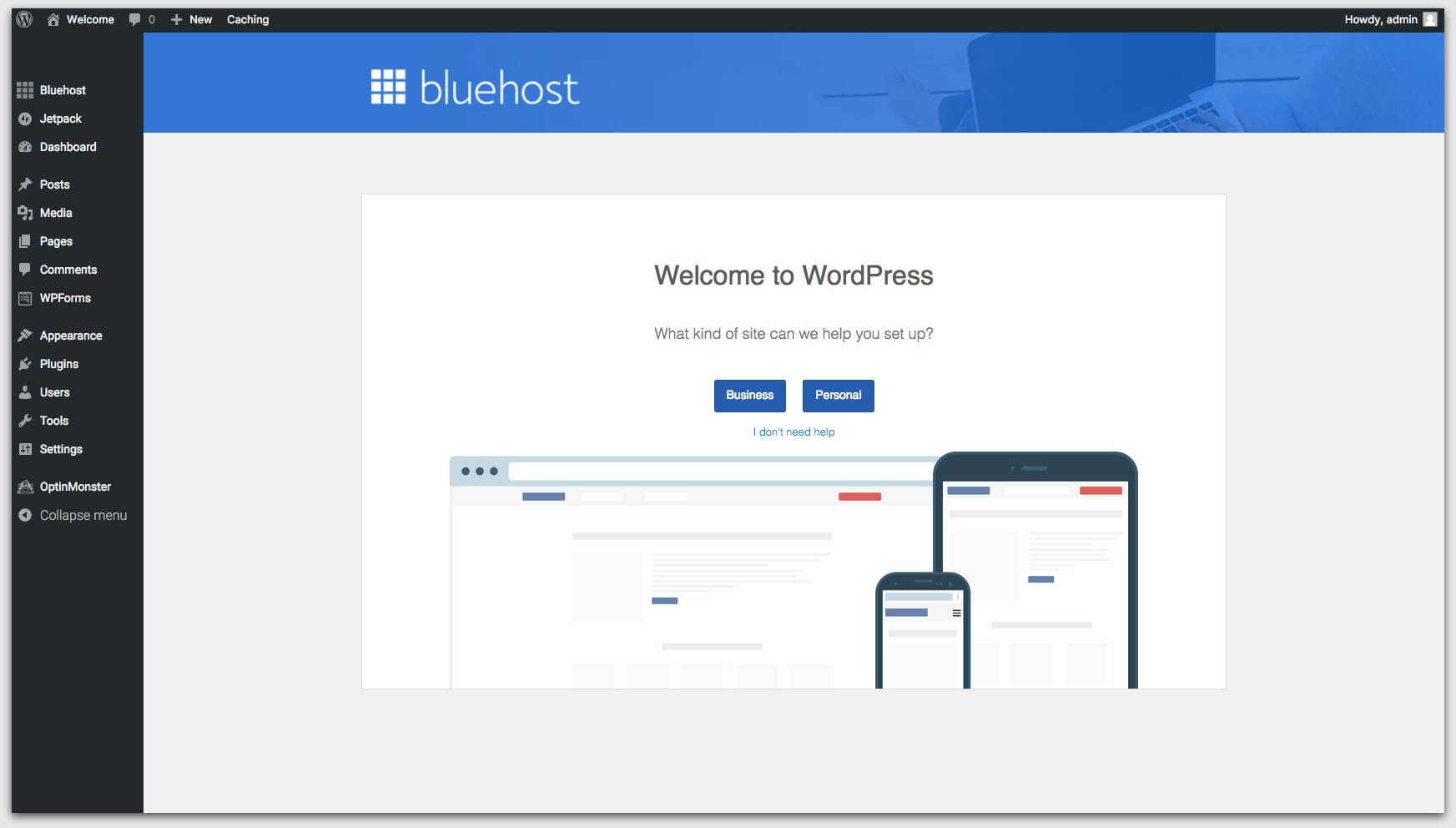Click the bluehost logo in banner
This screenshot has width=1456, height=828.
click(x=475, y=87)
